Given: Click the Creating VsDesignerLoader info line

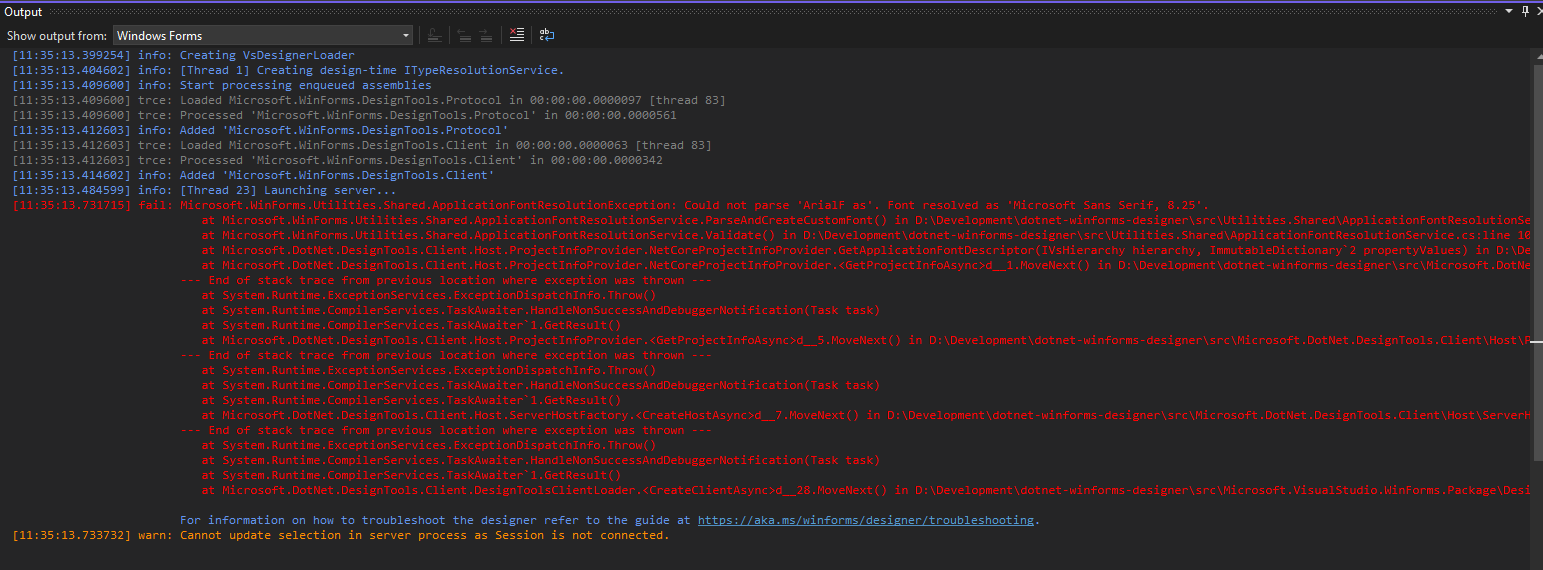Looking at the screenshot, I should pyautogui.click(x=183, y=55).
